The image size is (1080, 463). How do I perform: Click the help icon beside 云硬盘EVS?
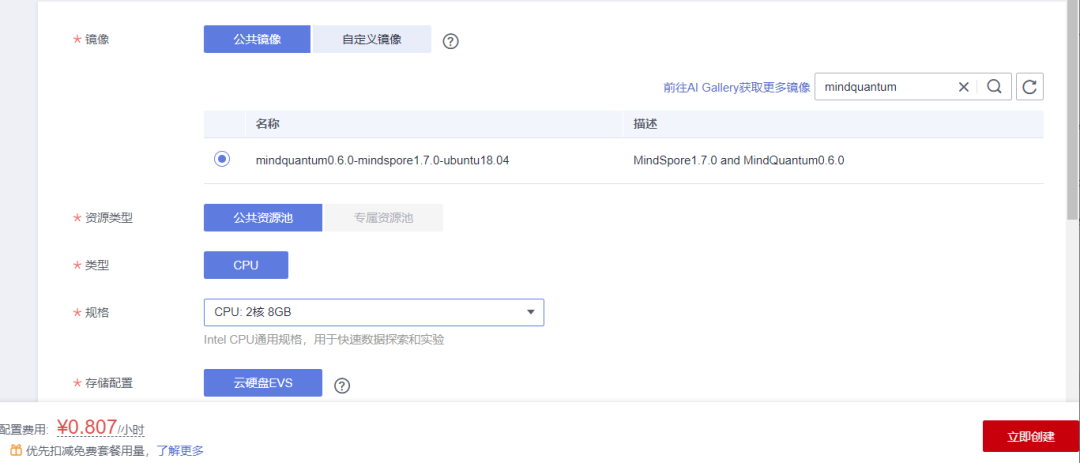(x=342, y=386)
